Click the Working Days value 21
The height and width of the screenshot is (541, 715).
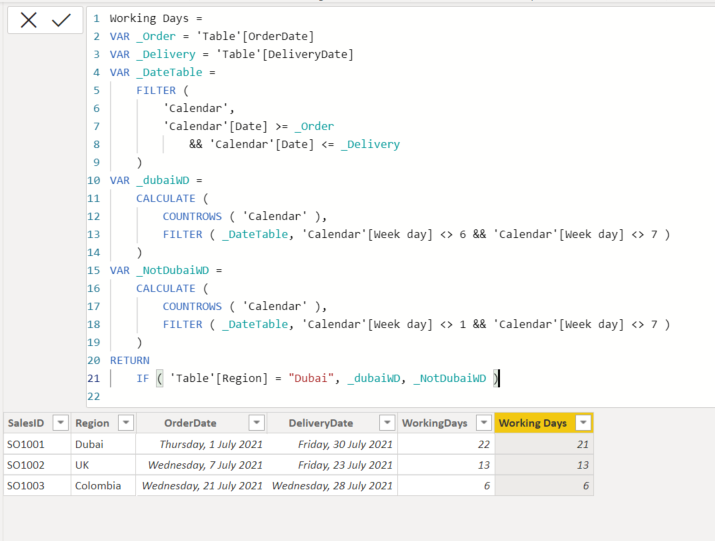pyautogui.click(x=544, y=444)
